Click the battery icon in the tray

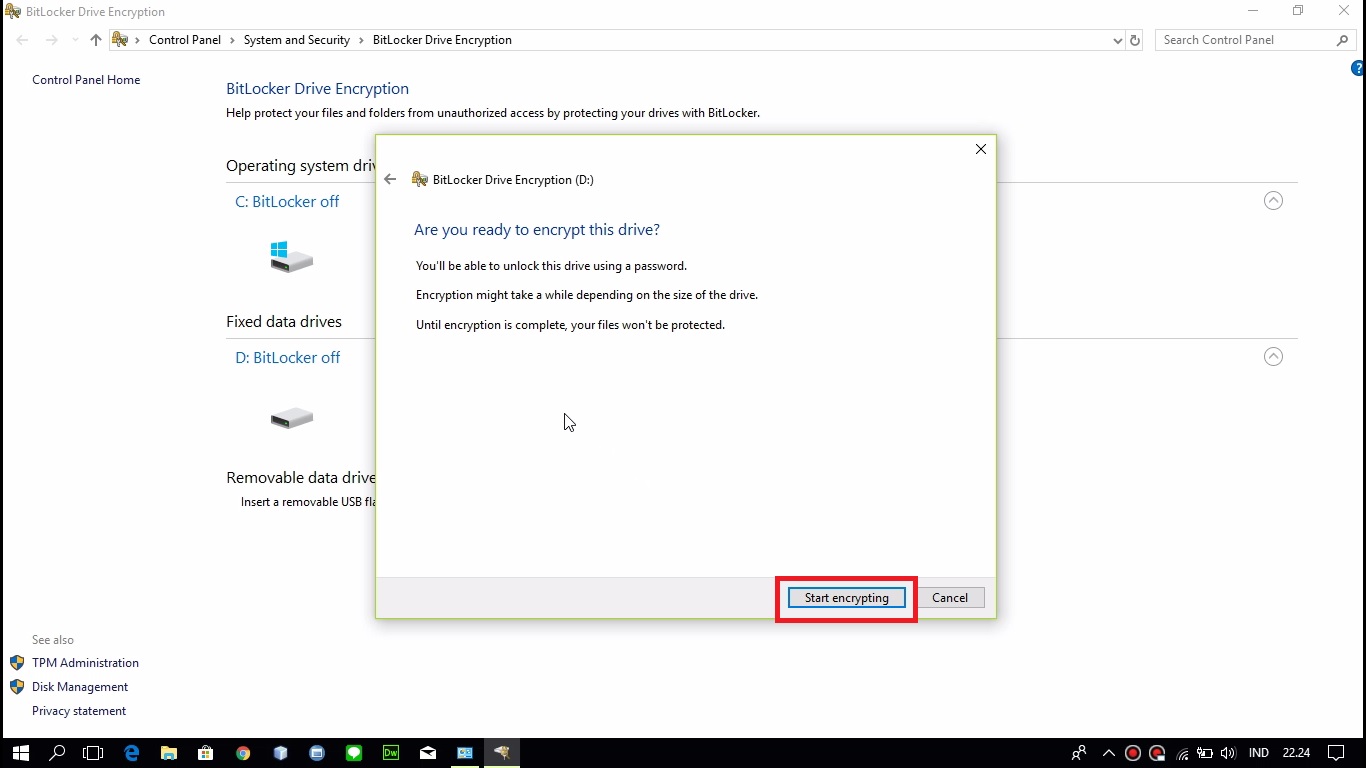tap(1205, 753)
